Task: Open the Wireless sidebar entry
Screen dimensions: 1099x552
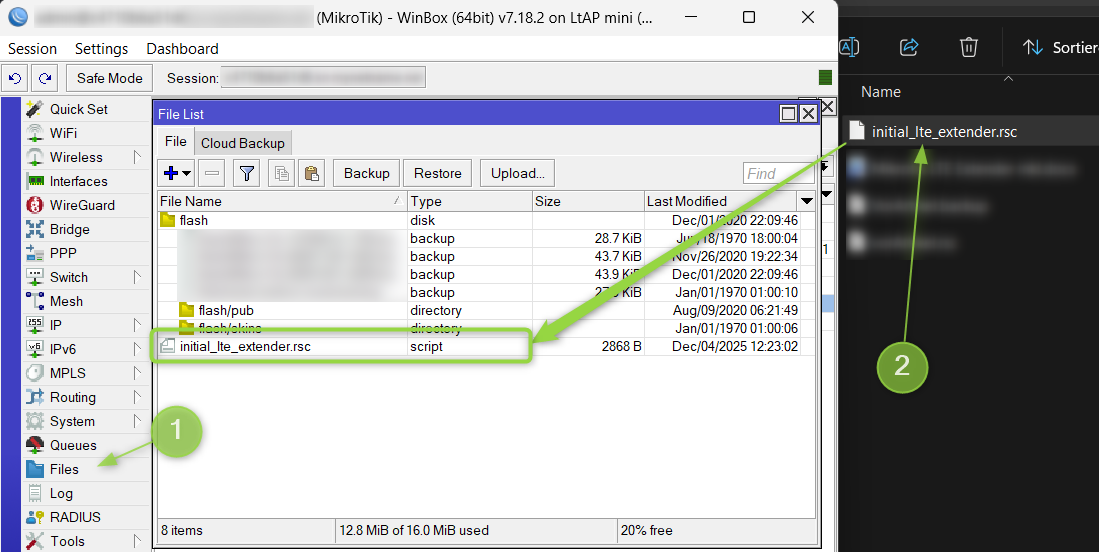Action: [76, 157]
